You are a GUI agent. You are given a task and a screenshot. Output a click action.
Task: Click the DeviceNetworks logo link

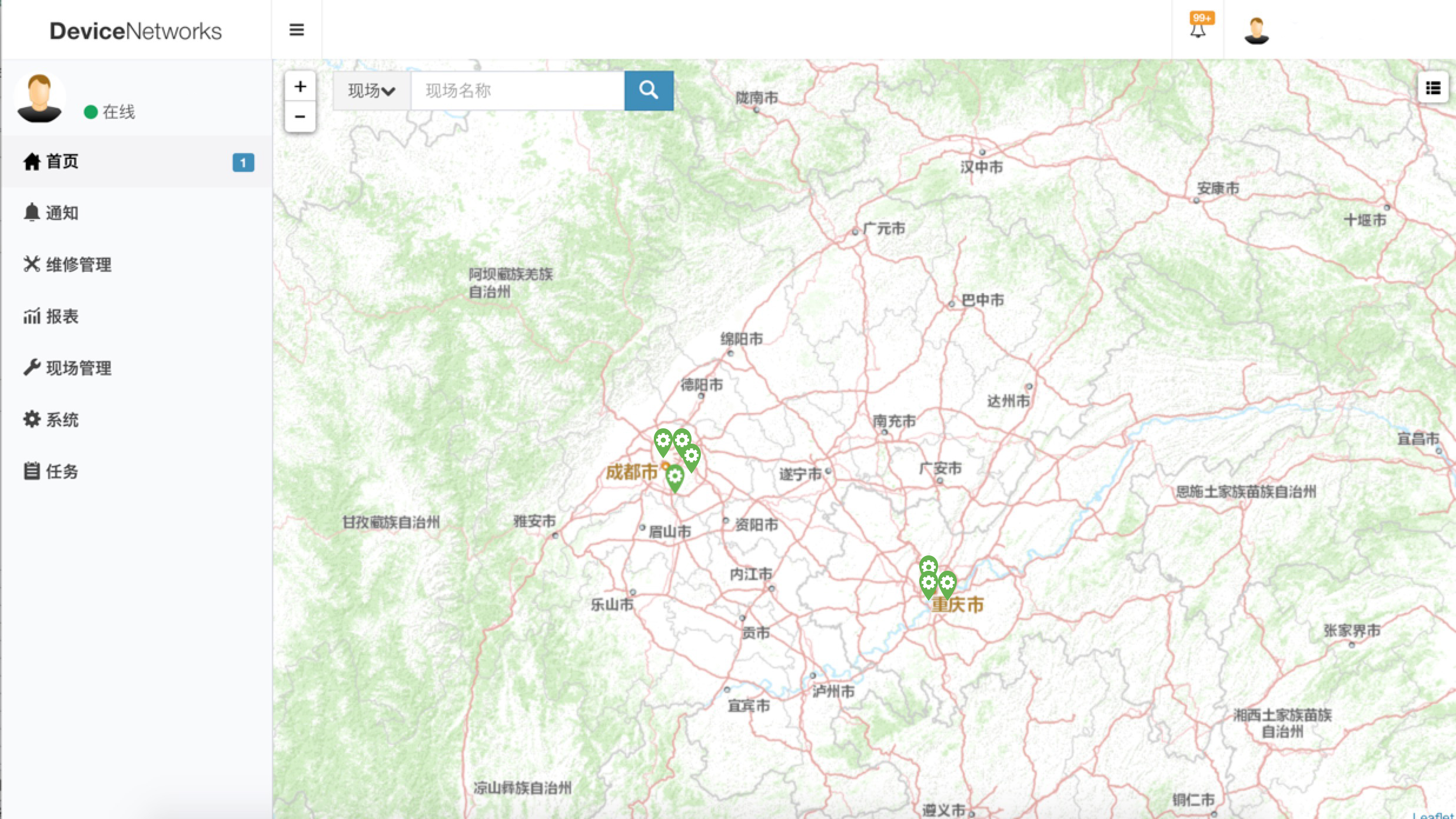coord(135,31)
